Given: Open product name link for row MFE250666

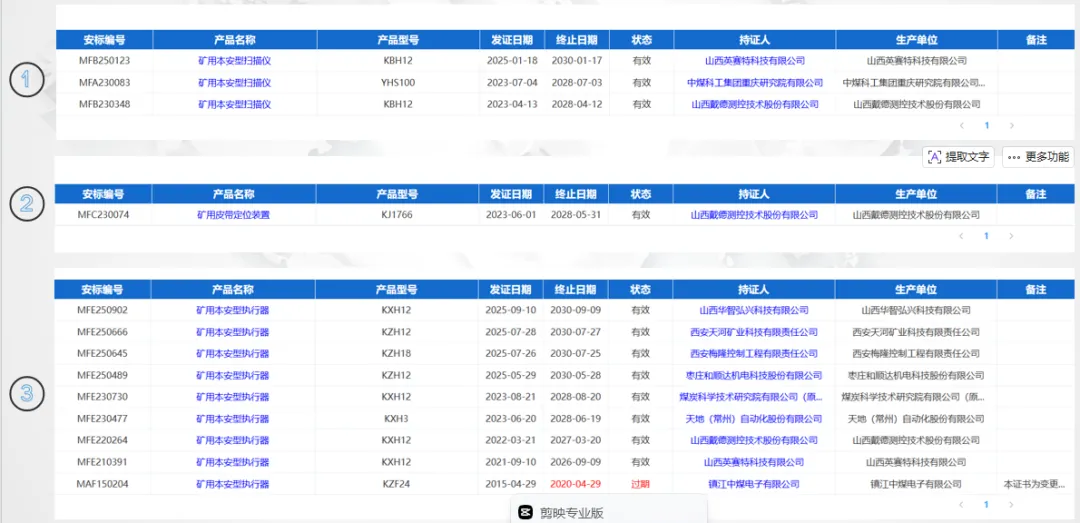Looking at the screenshot, I should pos(233,332).
